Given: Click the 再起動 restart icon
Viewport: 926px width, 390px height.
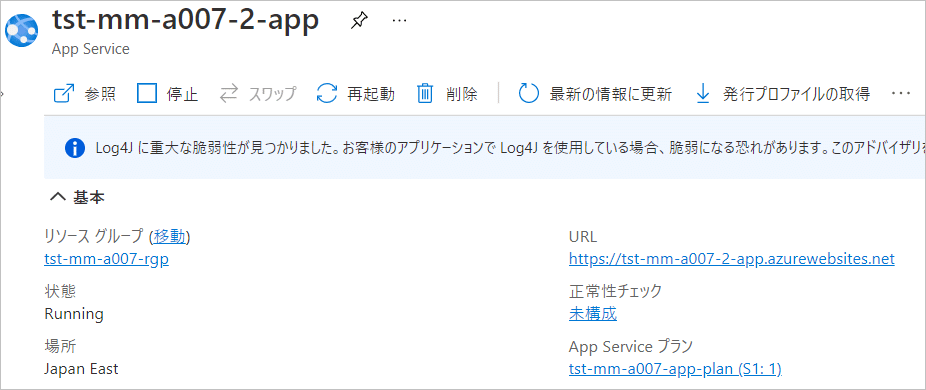Looking at the screenshot, I should click(327, 93).
